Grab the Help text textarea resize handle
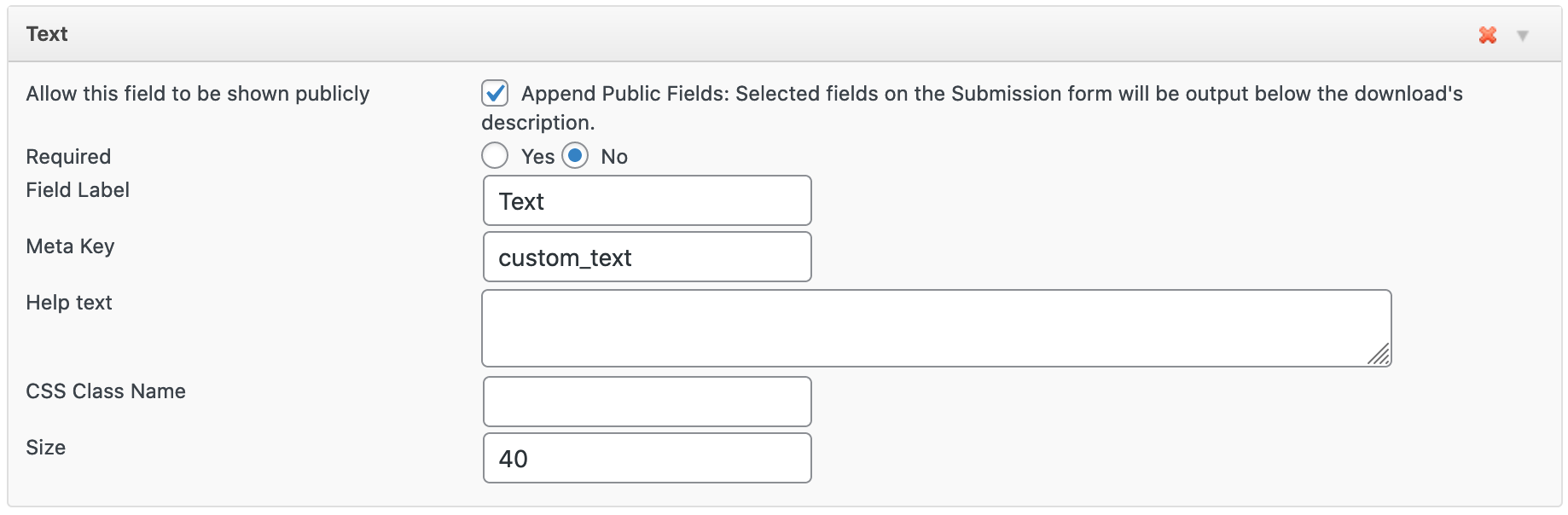Image resolution: width=1568 pixels, height=515 pixels. [x=1380, y=356]
